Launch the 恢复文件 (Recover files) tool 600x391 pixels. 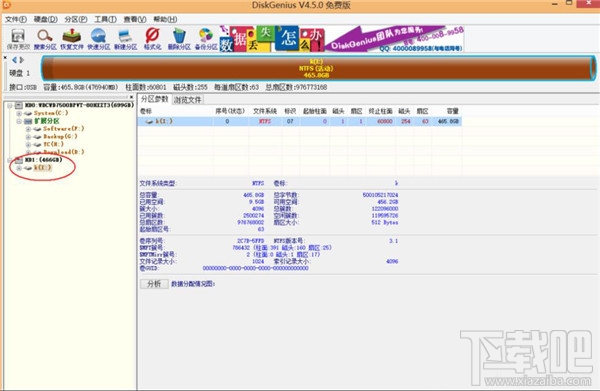pyautogui.click(x=72, y=39)
